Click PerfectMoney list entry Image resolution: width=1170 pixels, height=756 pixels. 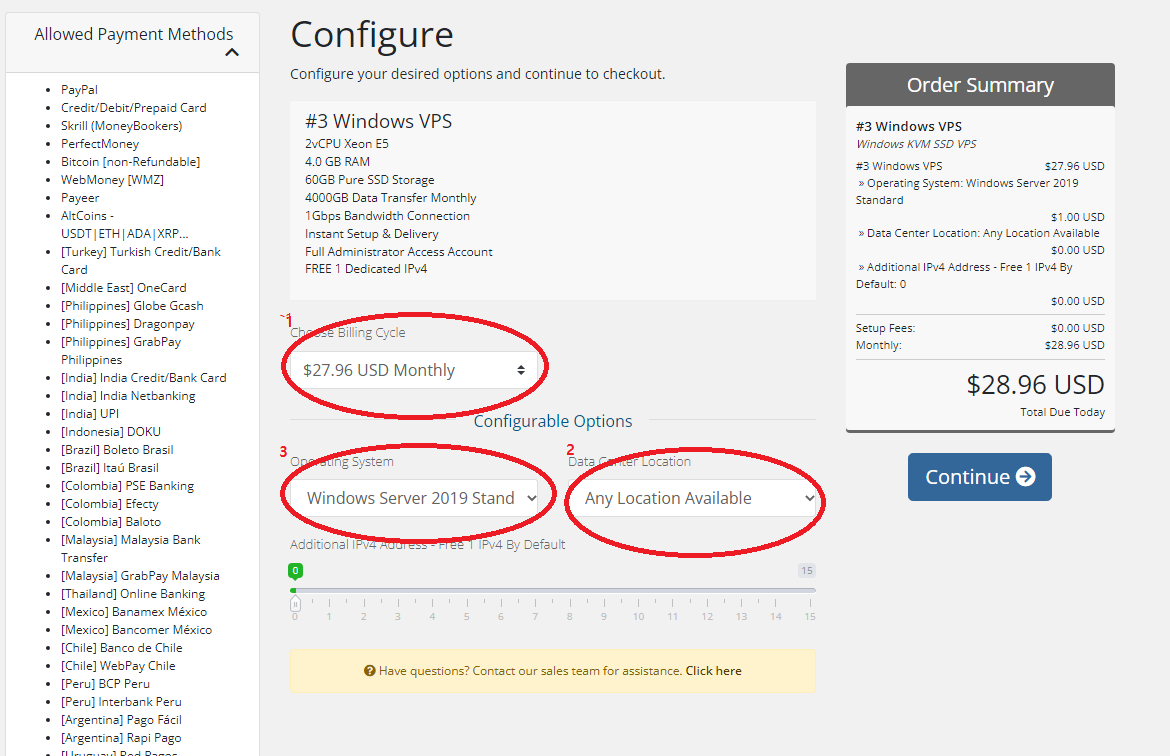point(100,143)
